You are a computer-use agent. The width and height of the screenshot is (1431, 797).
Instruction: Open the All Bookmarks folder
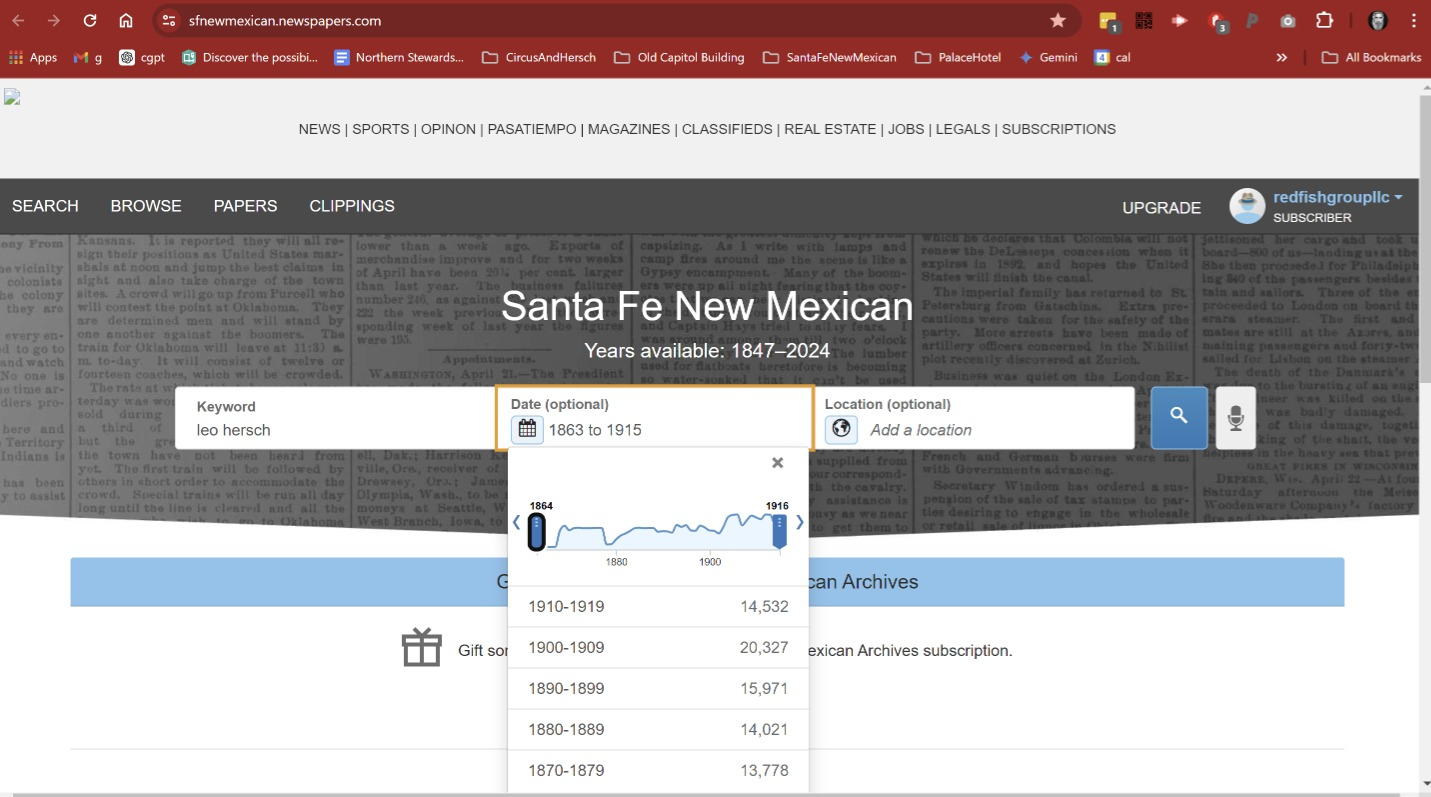[x=1371, y=57]
